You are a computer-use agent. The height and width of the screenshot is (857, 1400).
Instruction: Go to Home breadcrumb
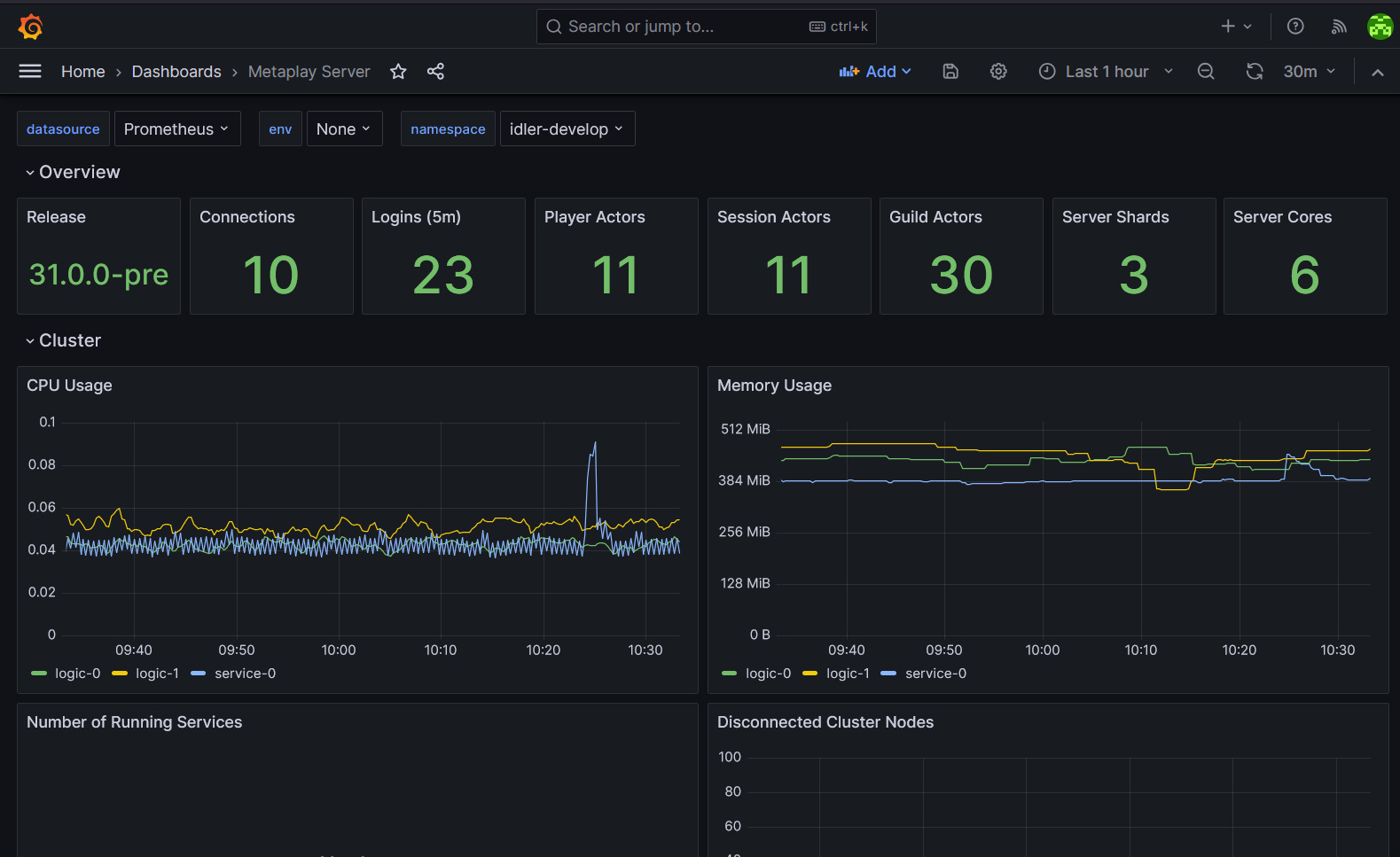coord(82,72)
